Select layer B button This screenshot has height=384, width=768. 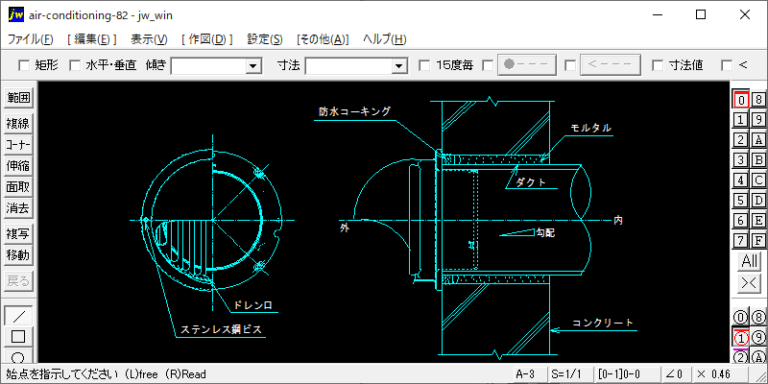pyautogui.click(x=758, y=160)
